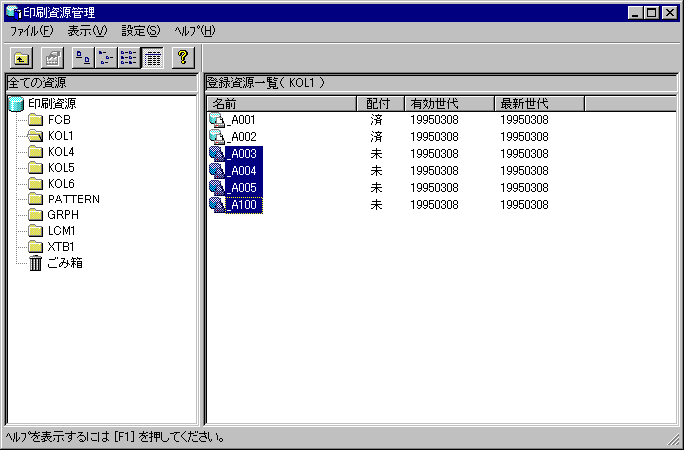Click 最新世代 value in _A004 row
This screenshot has width=684, height=450.
(x=524, y=171)
